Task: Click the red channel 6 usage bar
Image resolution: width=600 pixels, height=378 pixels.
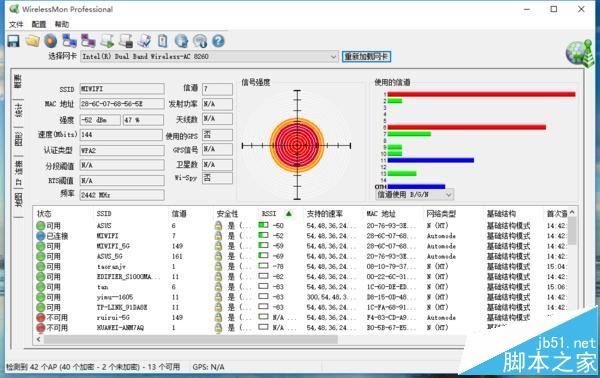Action: (467, 127)
